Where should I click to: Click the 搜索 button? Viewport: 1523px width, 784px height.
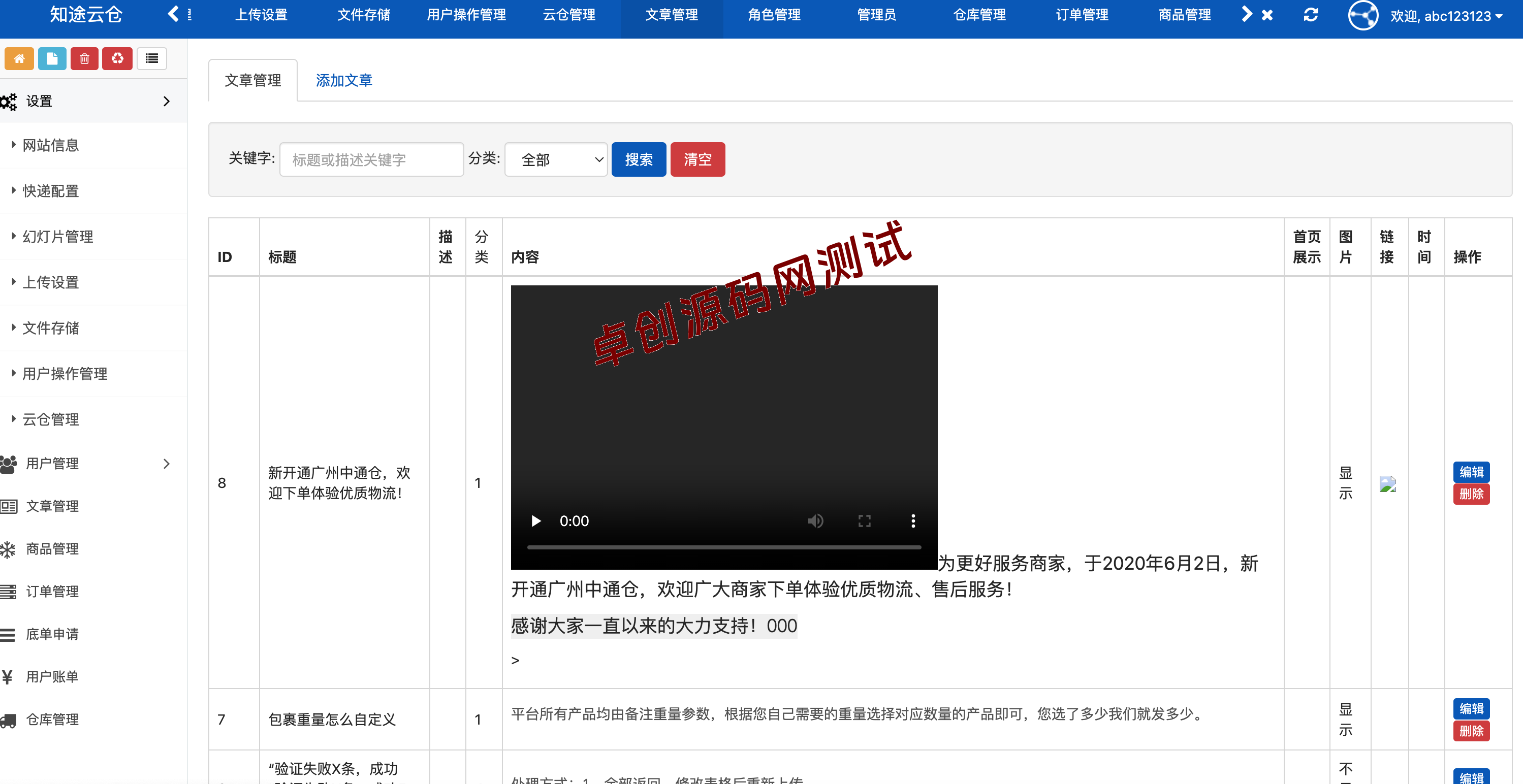[639, 159]
